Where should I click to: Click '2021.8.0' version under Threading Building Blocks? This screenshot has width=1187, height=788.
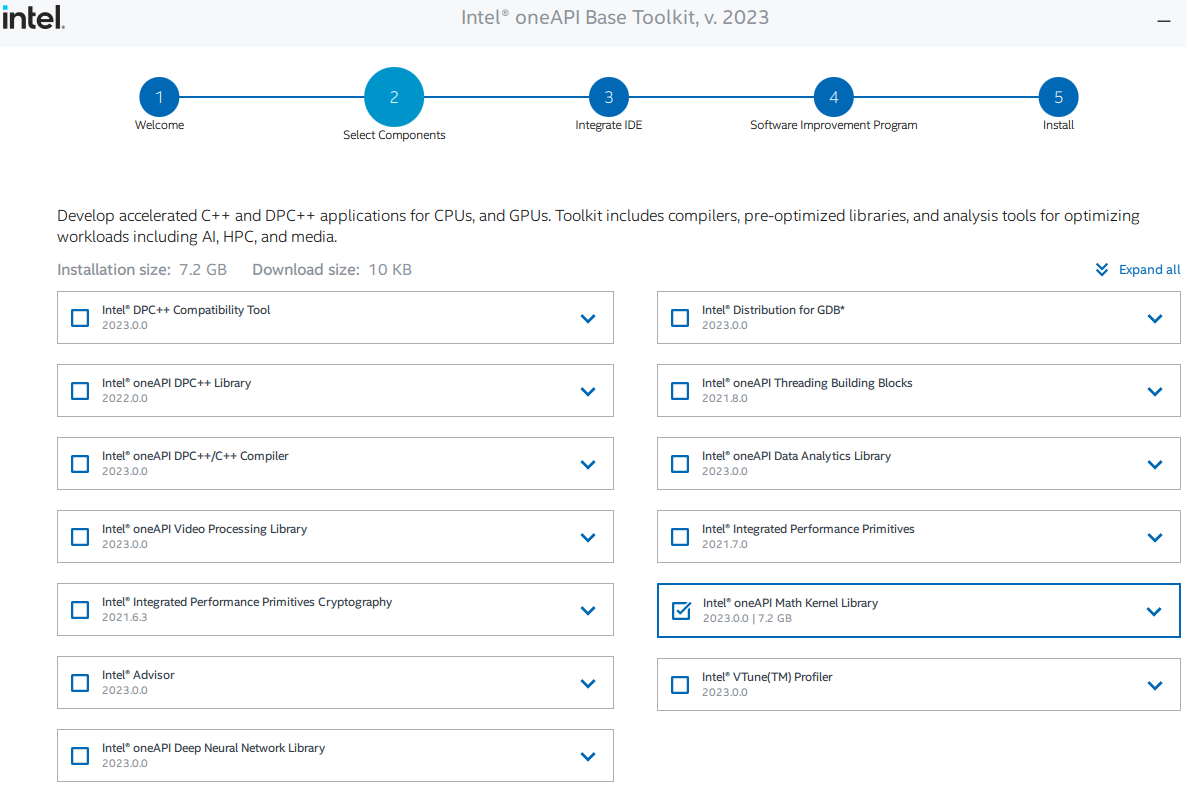pos(724,398)
